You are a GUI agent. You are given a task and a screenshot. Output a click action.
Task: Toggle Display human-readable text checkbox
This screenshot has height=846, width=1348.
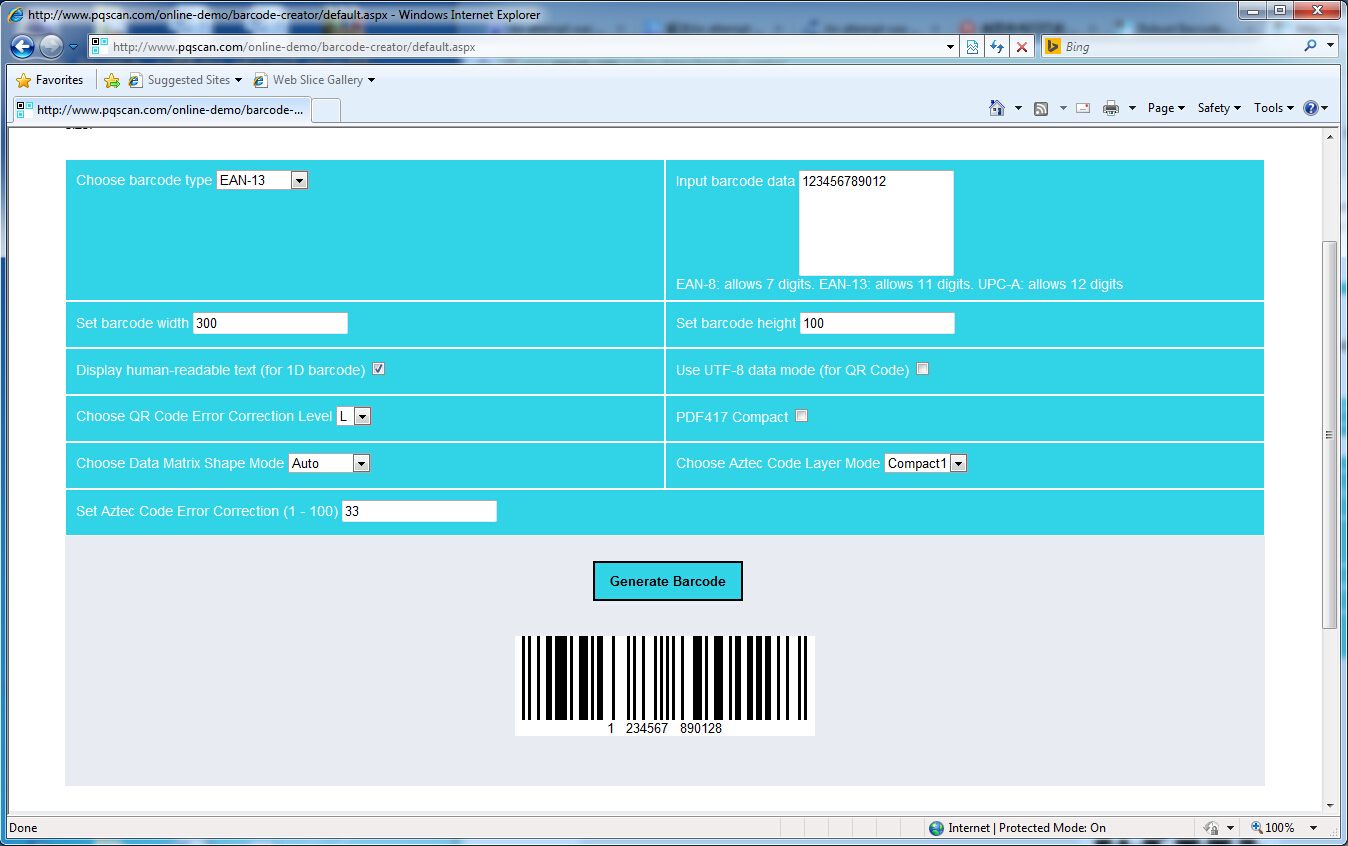point(379,369)
